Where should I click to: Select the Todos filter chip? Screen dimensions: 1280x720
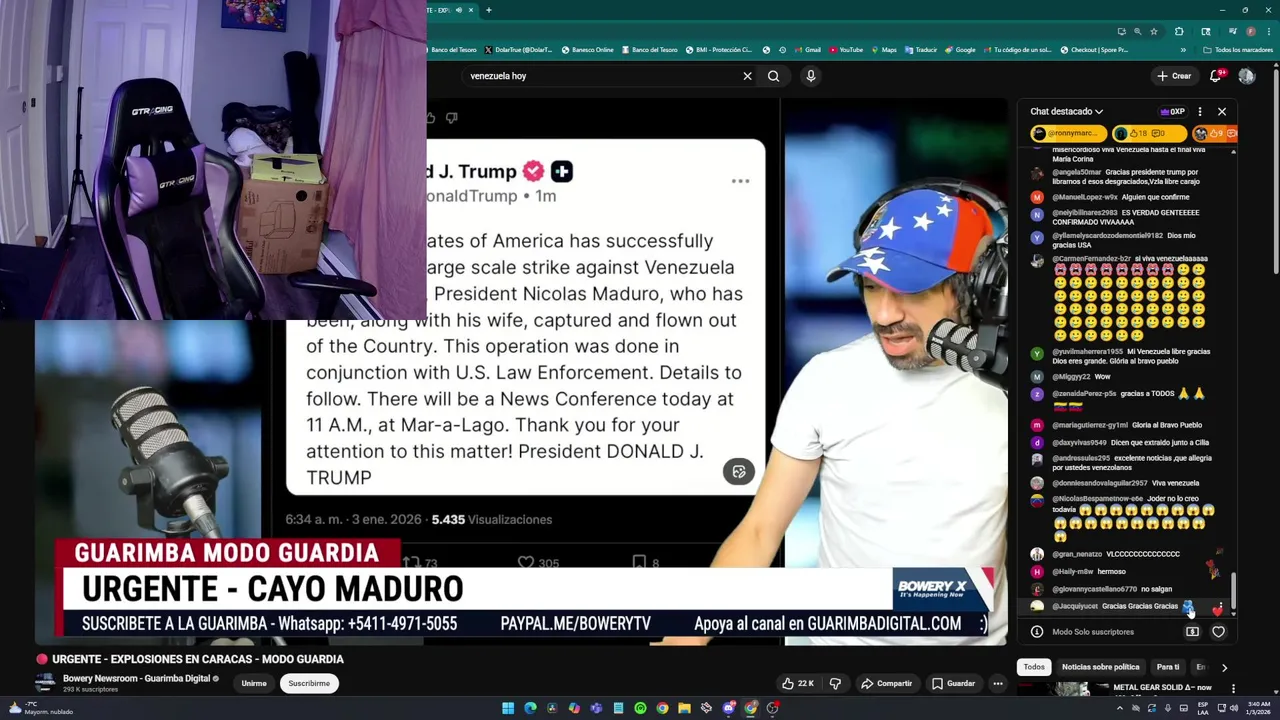click(x=1034, y=667)
